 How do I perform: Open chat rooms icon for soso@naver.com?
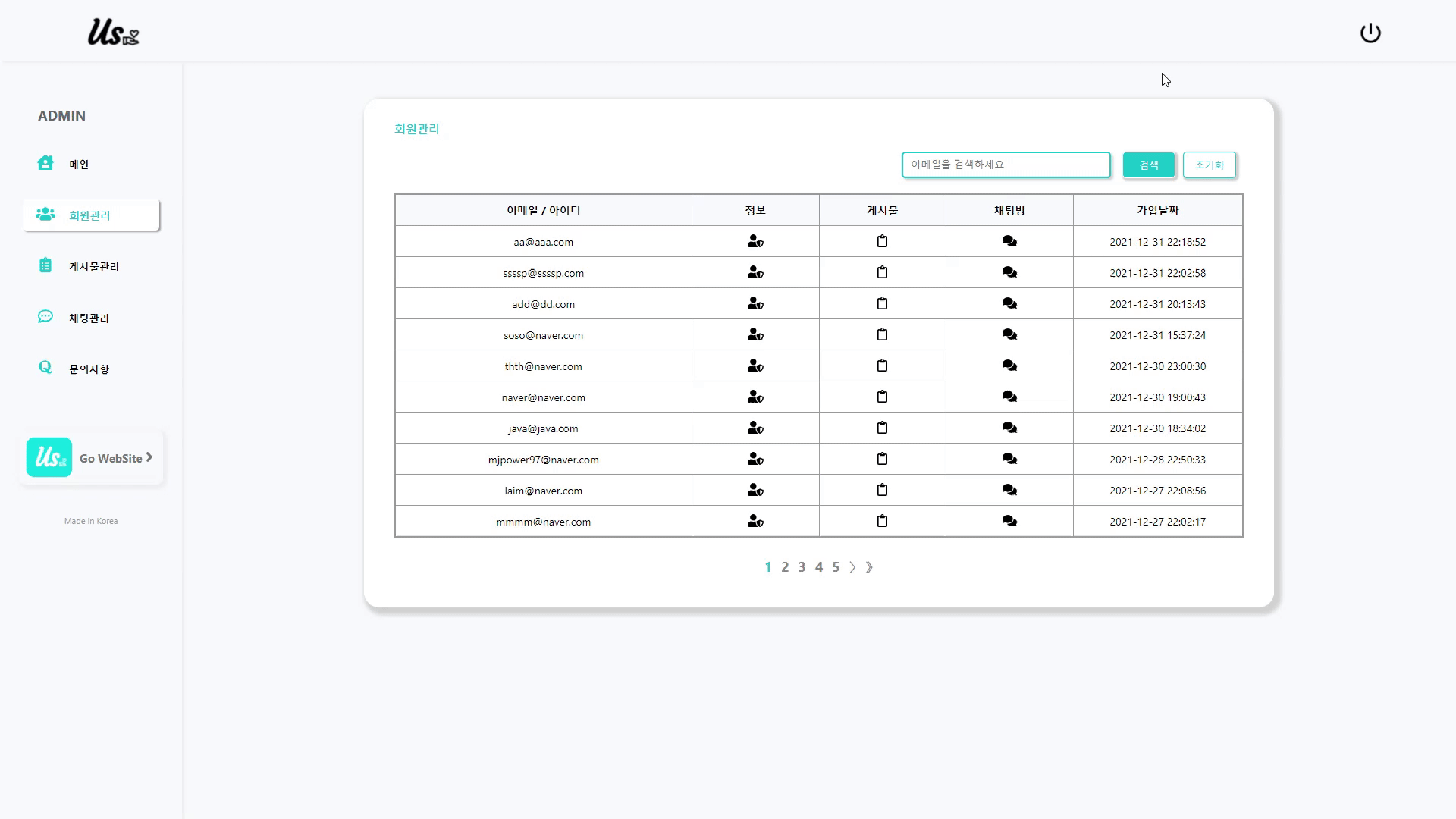pos(1009,334)
